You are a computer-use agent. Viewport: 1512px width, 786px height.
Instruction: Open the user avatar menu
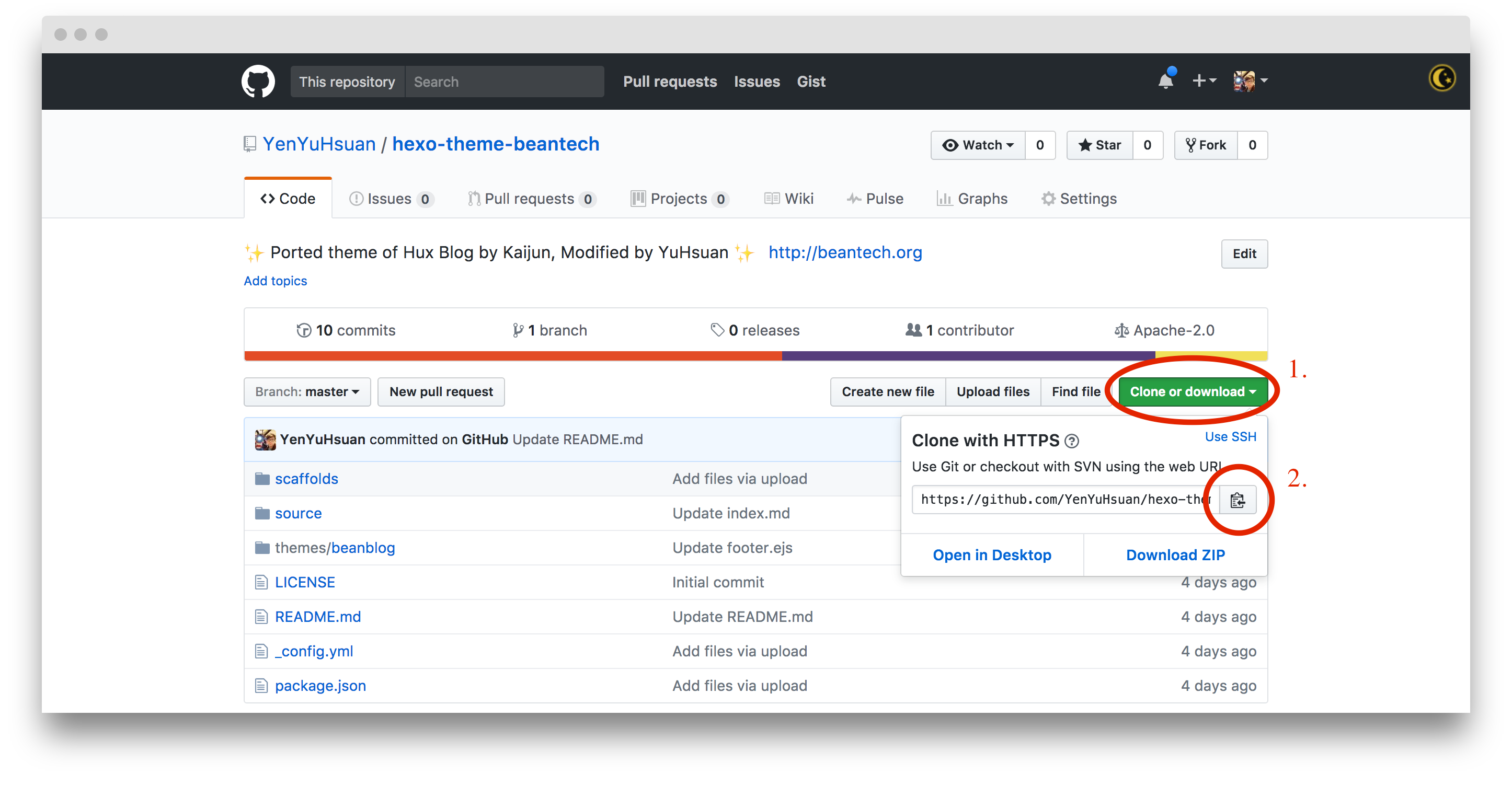pyautogui.click(x=1251, y=81)
